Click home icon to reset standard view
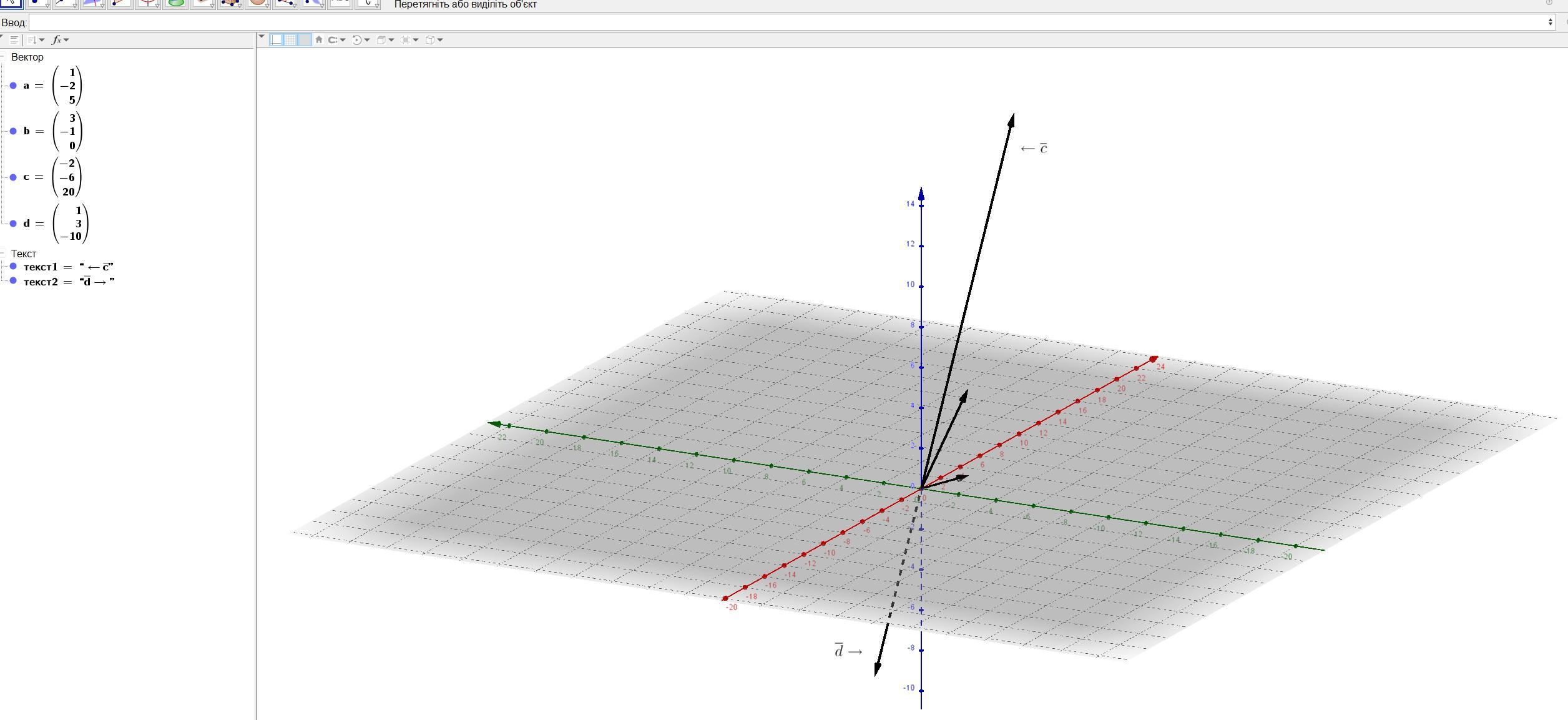 319,40
